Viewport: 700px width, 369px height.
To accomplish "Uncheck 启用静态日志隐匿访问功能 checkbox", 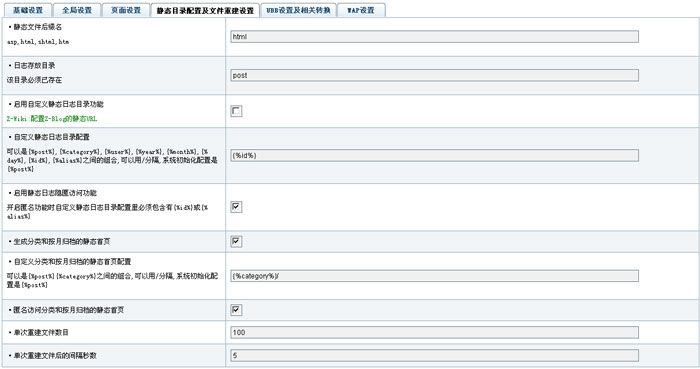I will (236, 207).
